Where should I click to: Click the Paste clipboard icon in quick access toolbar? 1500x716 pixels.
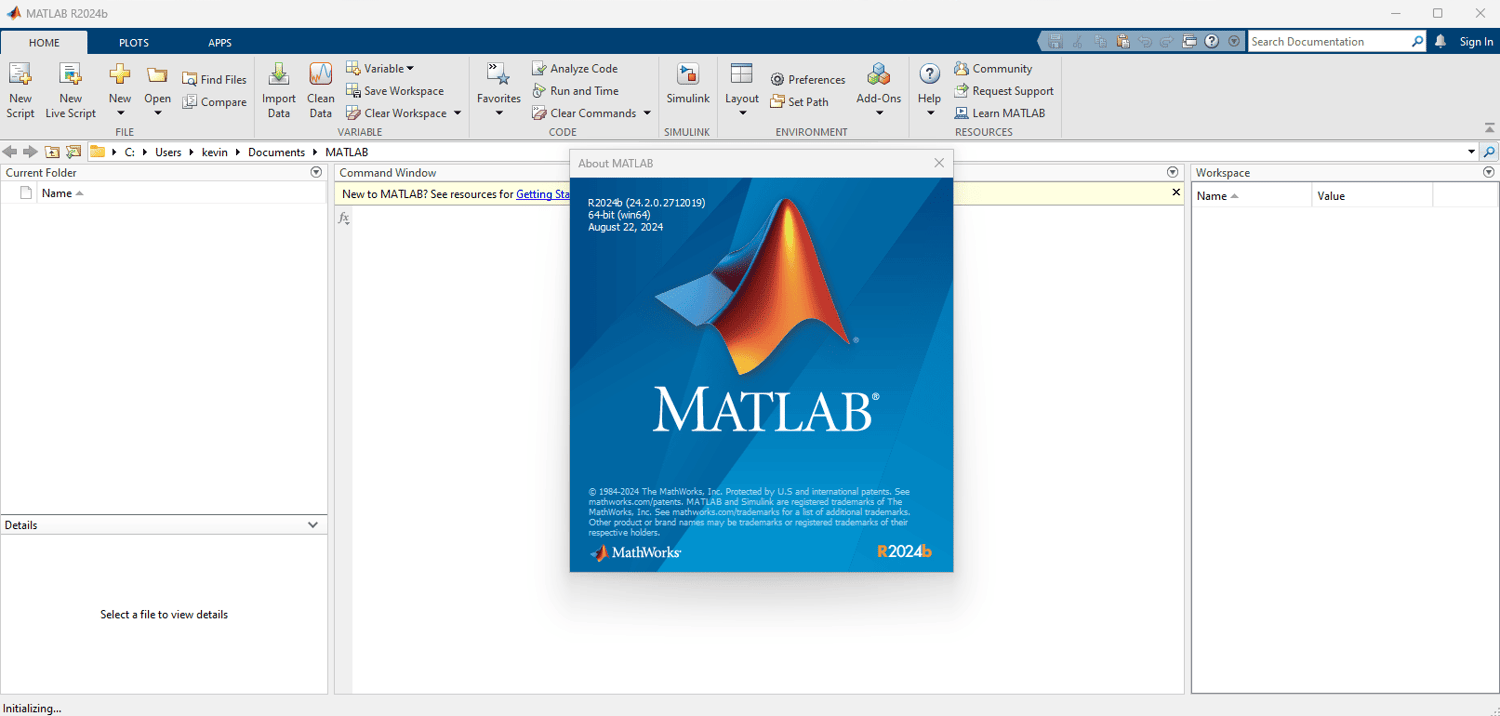tap(1123, 42)
